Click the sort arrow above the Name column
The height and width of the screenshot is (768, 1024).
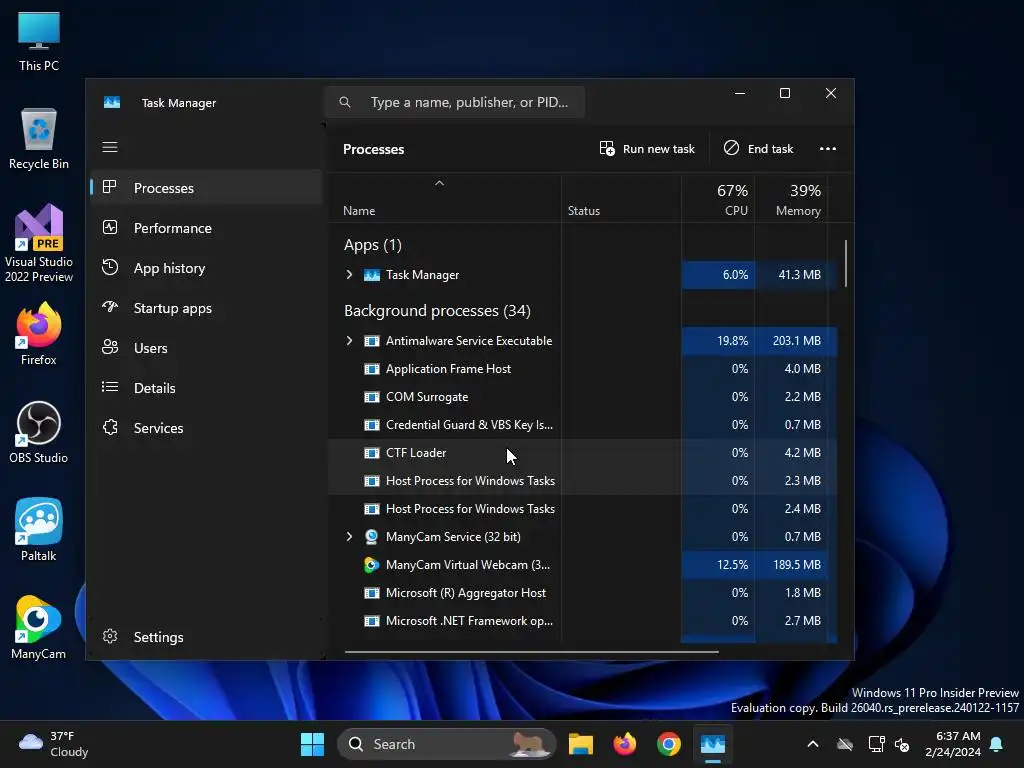[440, 184]
